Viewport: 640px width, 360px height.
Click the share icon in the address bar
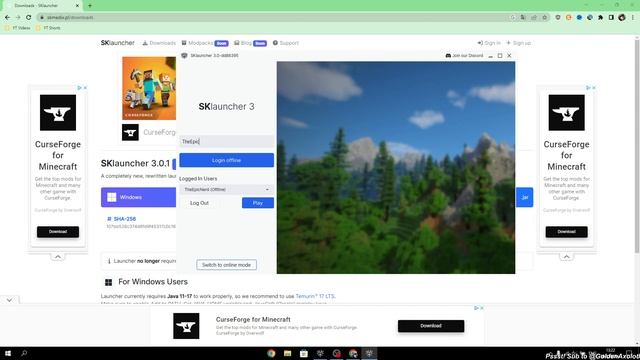[x=534, y=18]
